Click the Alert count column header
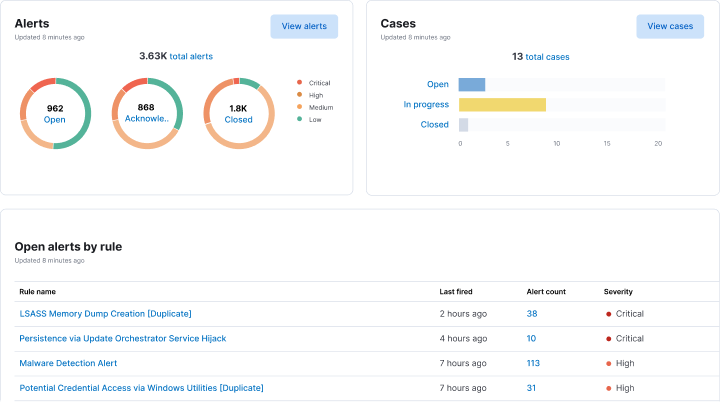The width and height of the screenshot is (720, 405). (546, 292)
